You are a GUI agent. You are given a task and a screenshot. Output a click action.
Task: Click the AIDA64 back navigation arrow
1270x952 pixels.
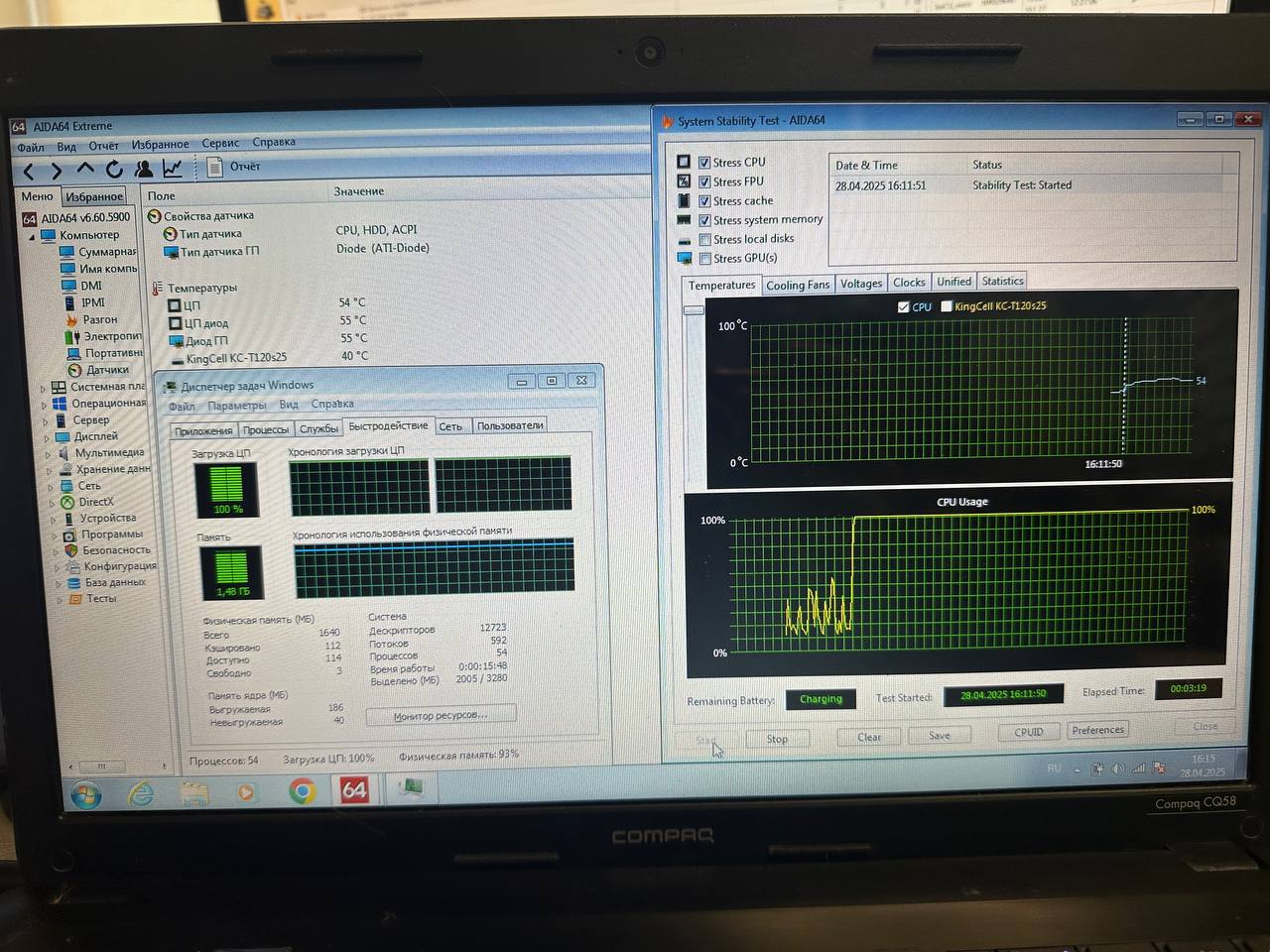[29, 171]
